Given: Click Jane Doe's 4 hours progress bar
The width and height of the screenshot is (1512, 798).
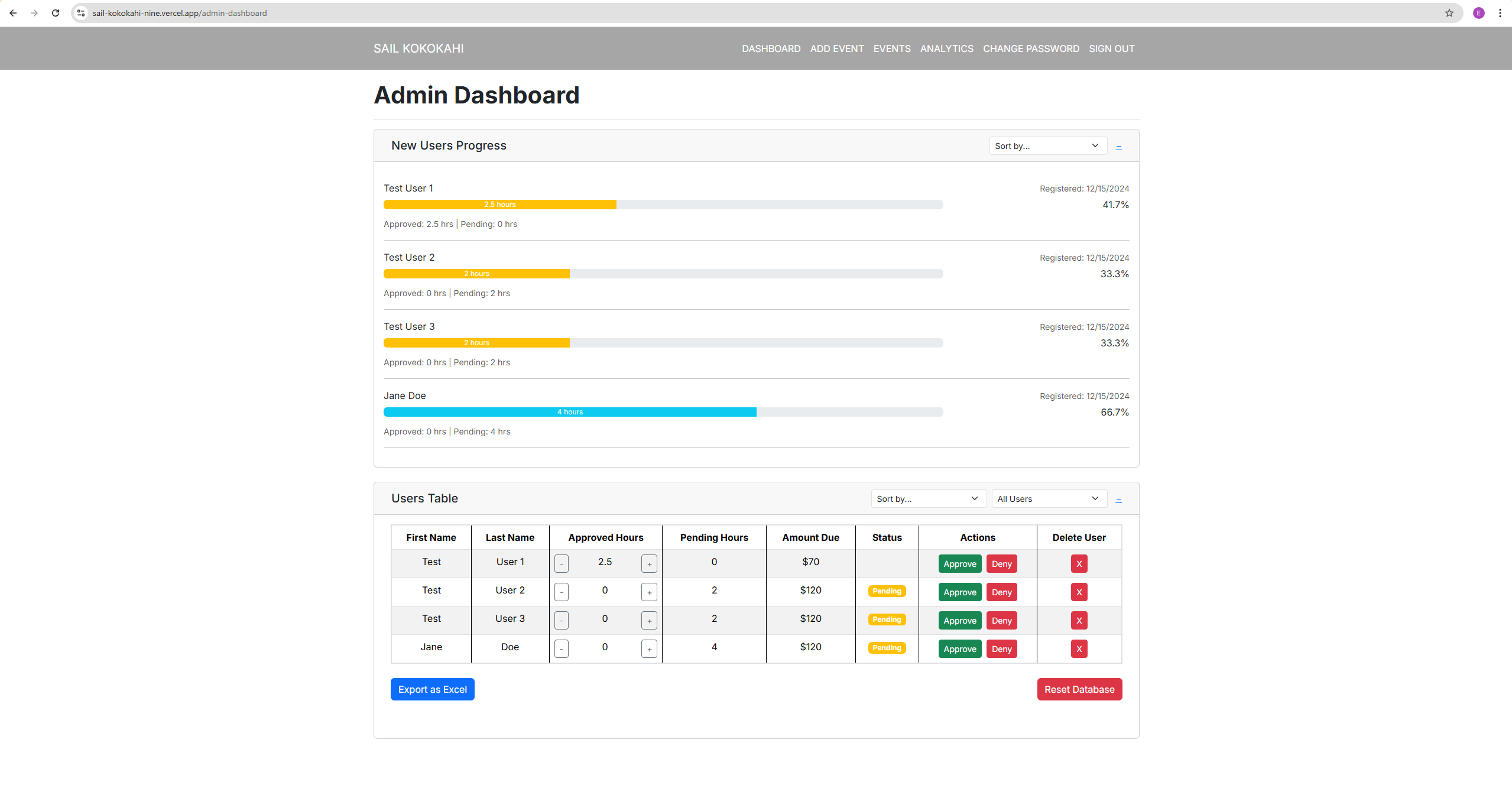Looking at the screenshot, I should (x=570, y=412).
